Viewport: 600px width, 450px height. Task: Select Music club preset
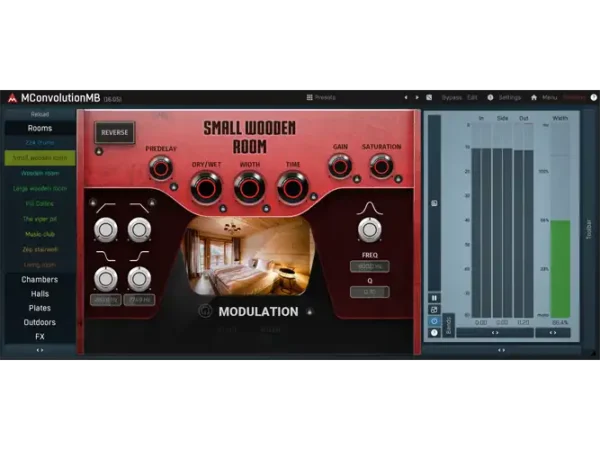[x=40, y=234]
